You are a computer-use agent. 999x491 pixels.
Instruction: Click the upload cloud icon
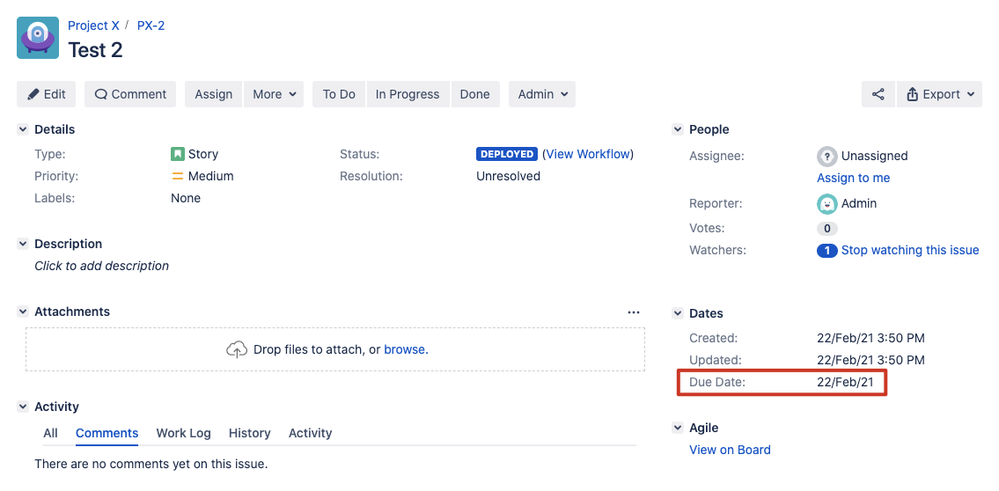237,350
